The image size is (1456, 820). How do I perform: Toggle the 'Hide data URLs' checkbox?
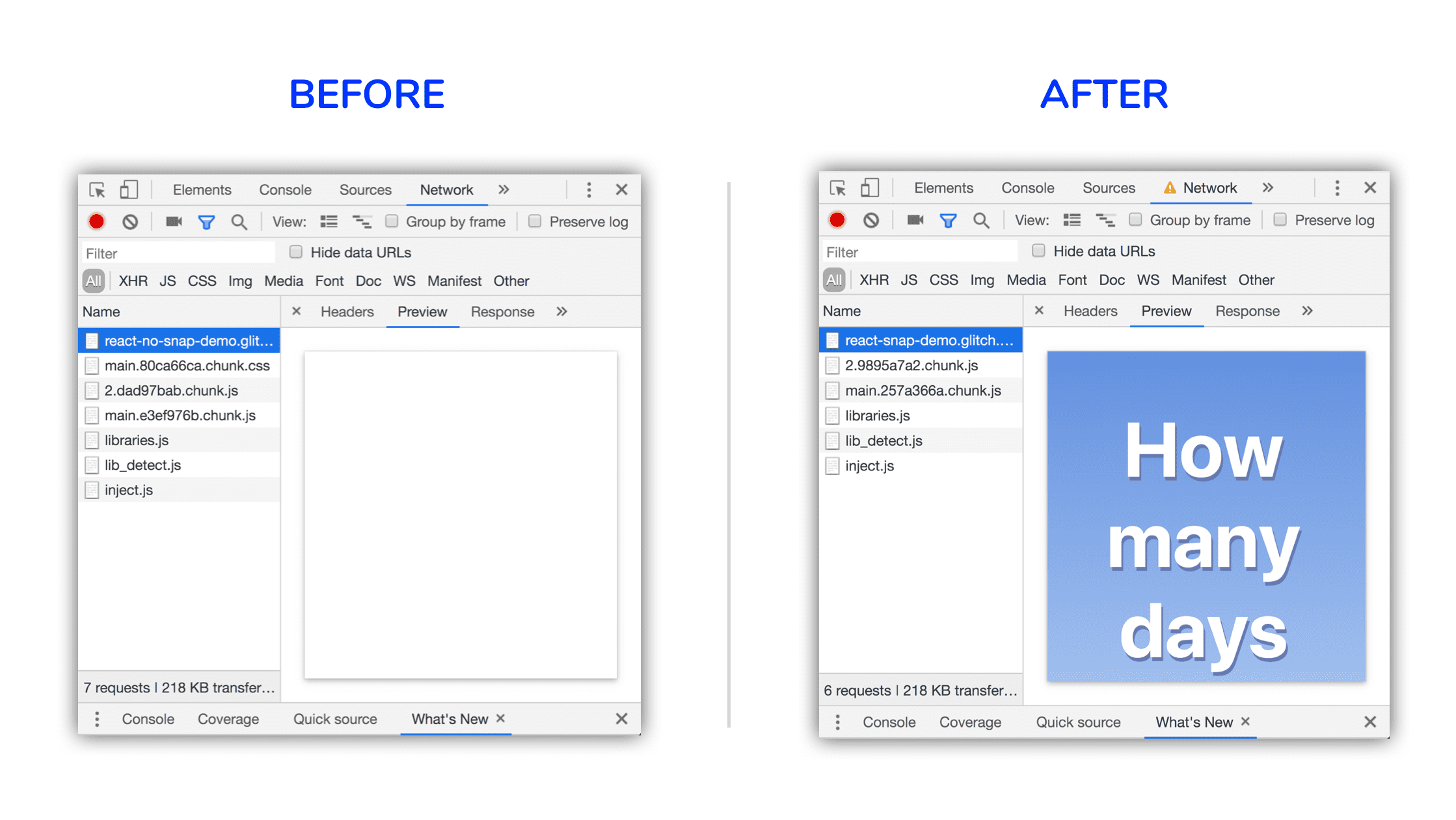294,253
